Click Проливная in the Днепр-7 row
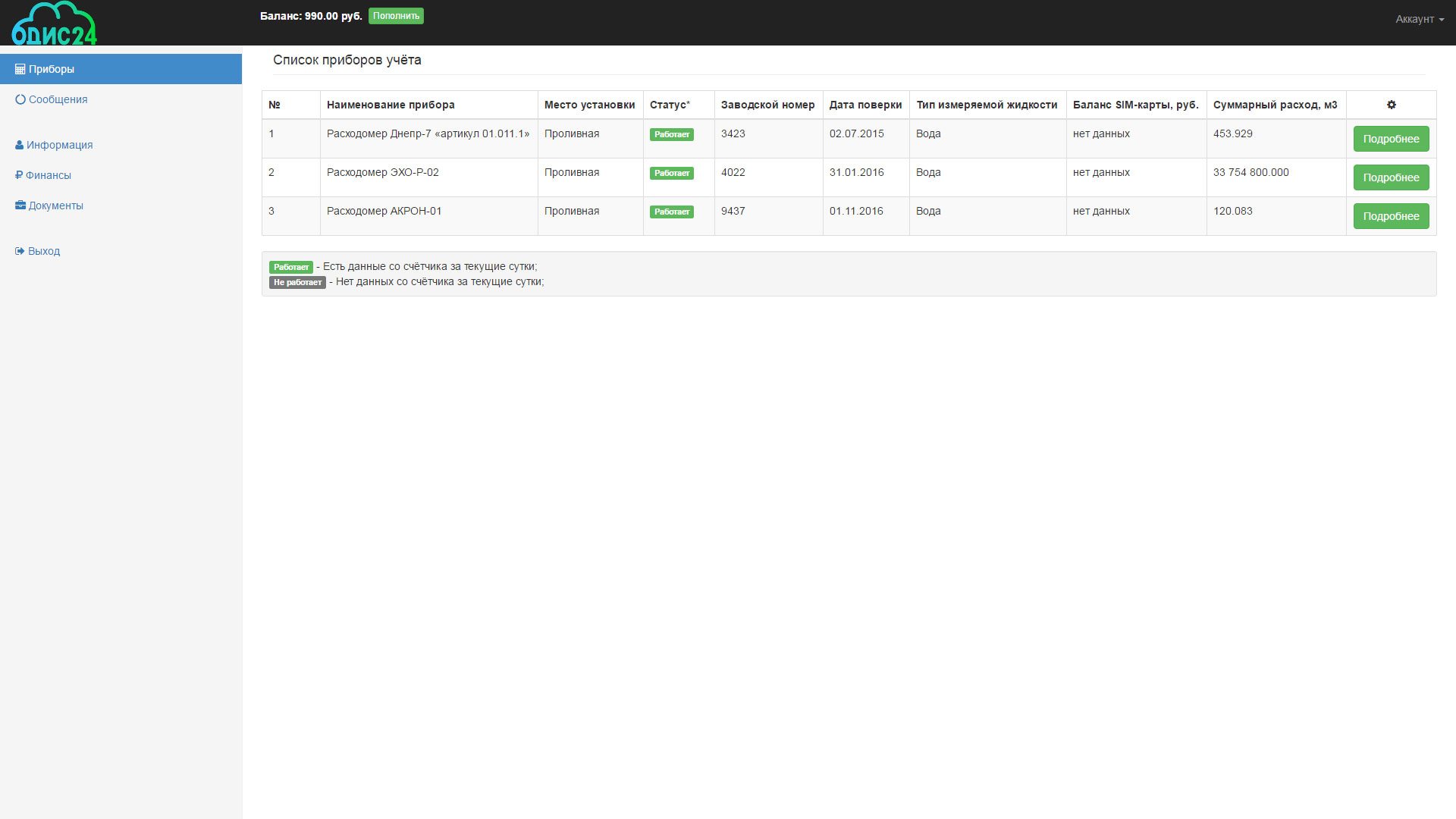Viewport: 1456px width, 819px height. point(572,133)
